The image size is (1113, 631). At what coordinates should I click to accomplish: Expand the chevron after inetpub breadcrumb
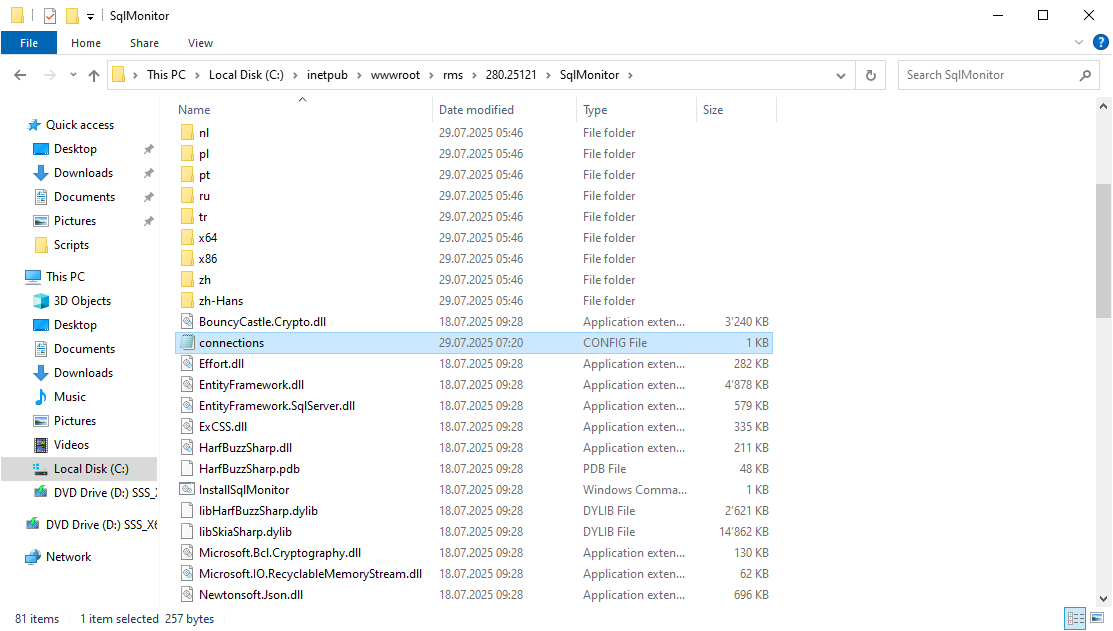coord(359,75)
